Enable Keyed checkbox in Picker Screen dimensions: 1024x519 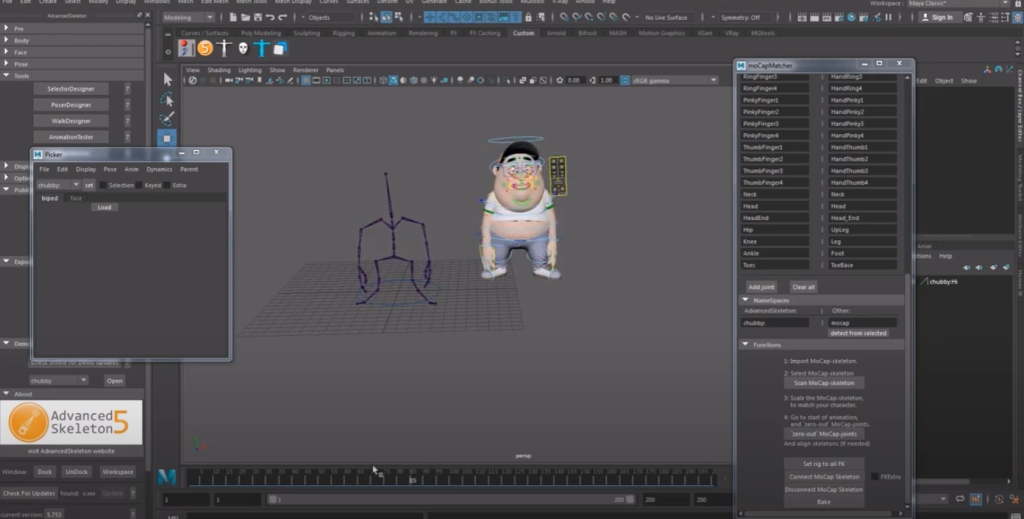click(139, 185)
